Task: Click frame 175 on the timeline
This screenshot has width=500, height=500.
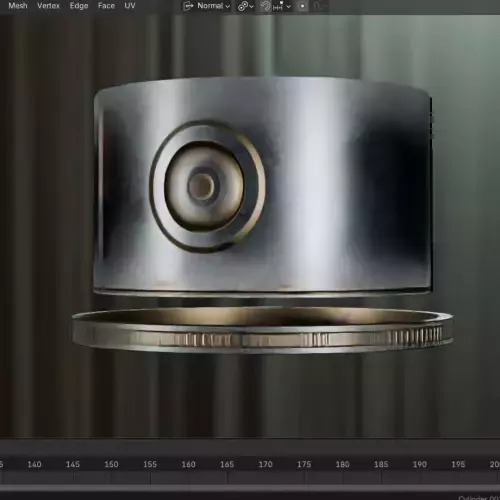Action: click(x=304, y=464)
